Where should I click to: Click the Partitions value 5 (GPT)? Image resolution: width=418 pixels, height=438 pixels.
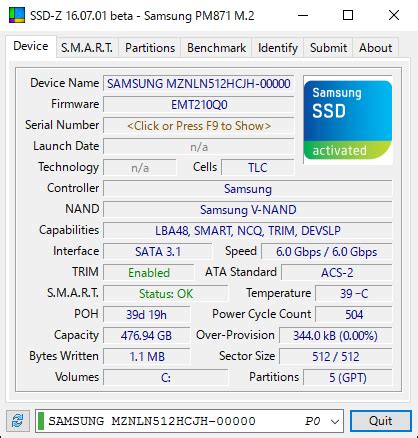[x=348, y=378]
